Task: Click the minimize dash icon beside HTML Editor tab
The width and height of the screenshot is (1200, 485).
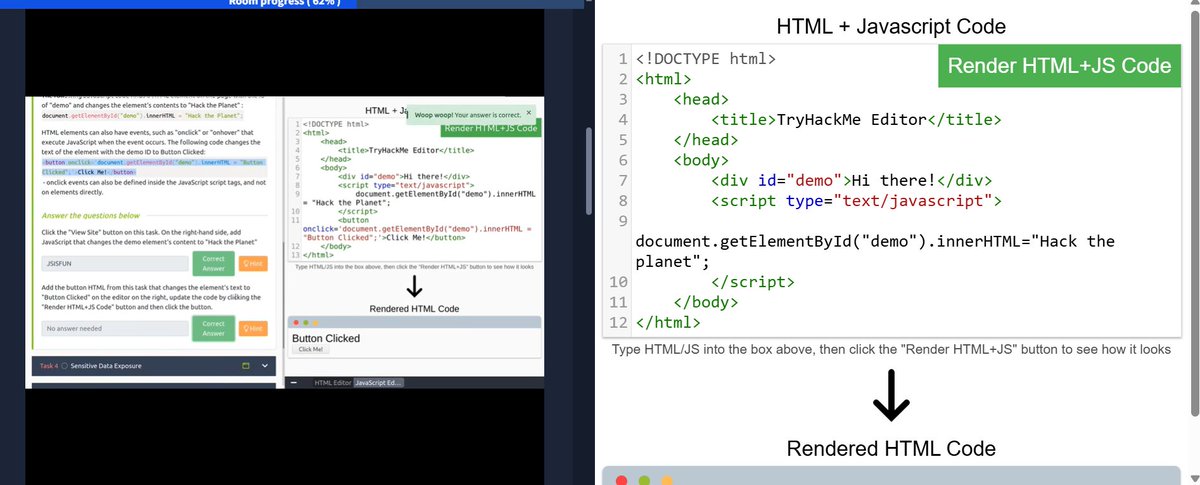Action: pyautogui.click(x=295, y=382)
